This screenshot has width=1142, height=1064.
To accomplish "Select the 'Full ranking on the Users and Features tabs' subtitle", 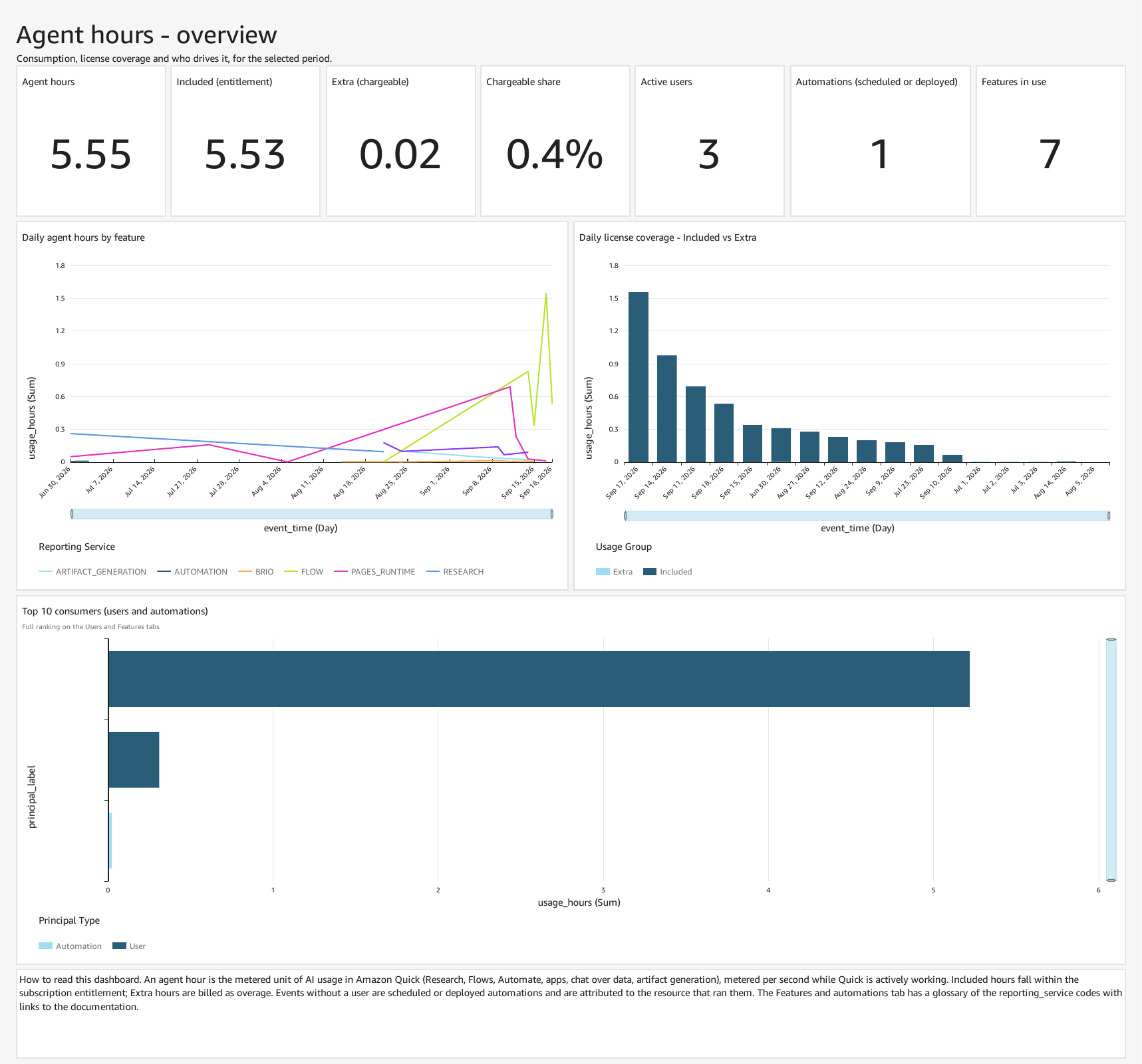I will (90, 626).
